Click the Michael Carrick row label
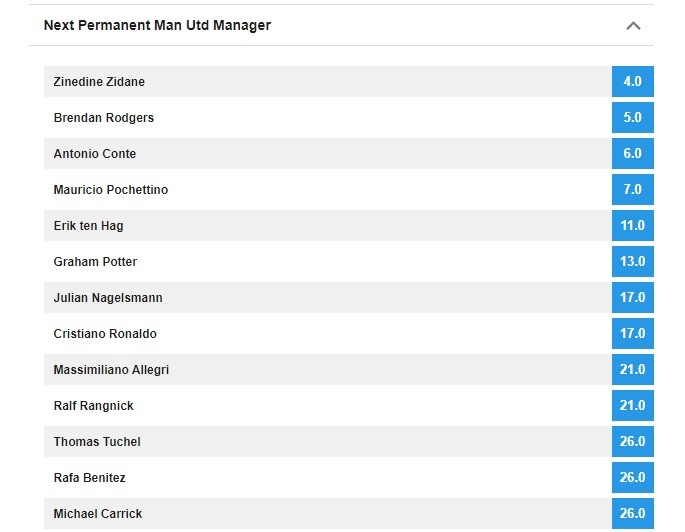Image resolution: width=685 pixels, height=532 pixels. tap(98, 514)
